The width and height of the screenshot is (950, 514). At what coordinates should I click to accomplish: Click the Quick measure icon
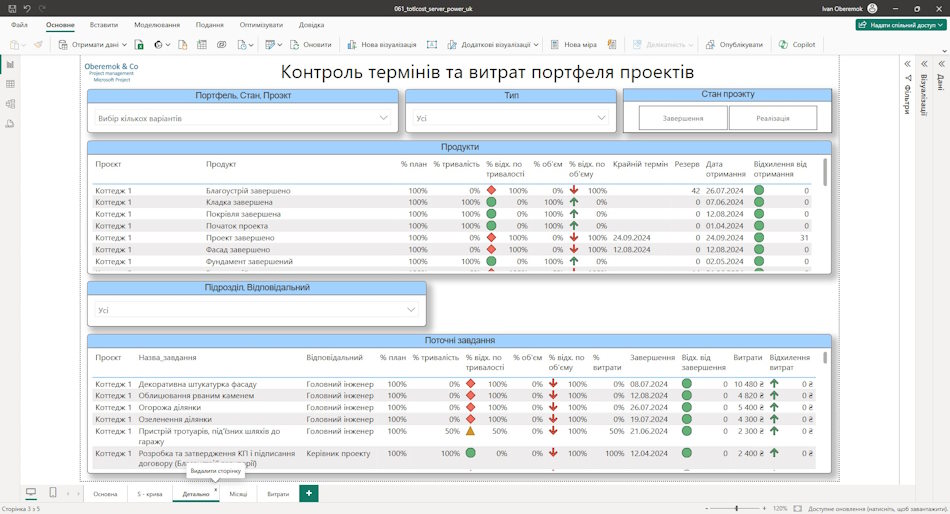pyautogui.click(x=612, y=44)
